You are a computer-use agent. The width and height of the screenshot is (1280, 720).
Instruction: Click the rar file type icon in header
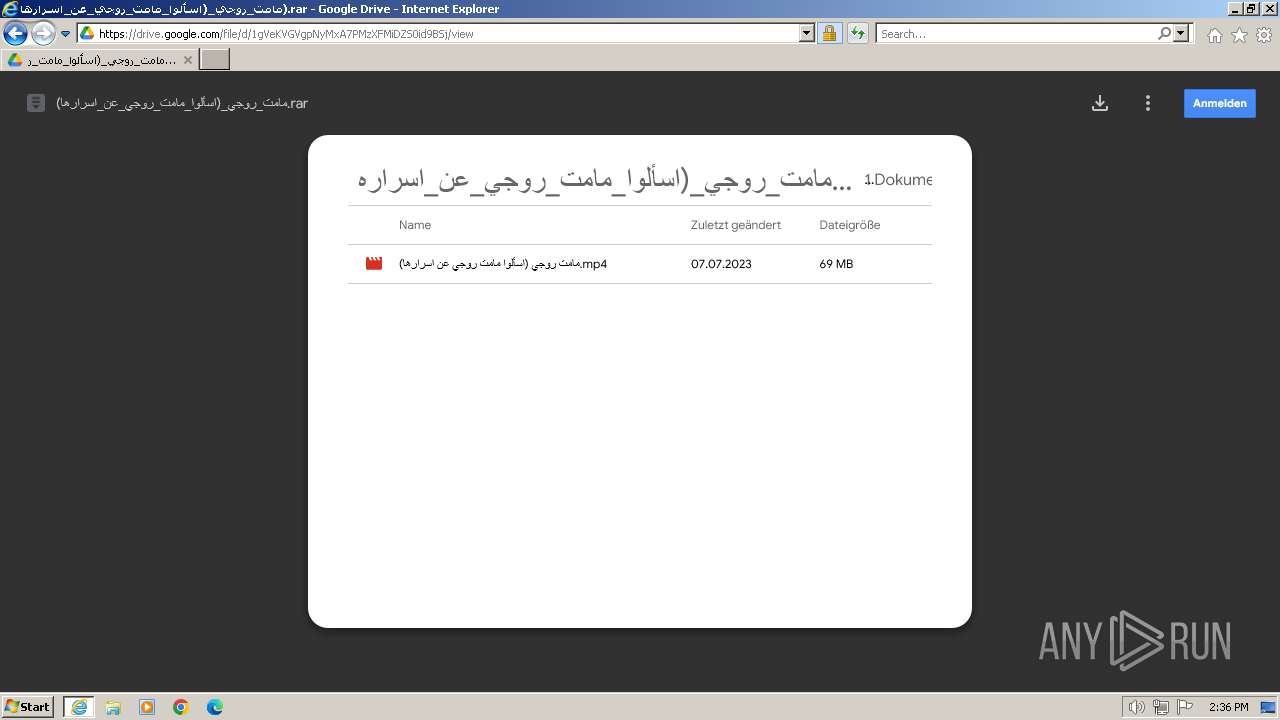[36, 103]
